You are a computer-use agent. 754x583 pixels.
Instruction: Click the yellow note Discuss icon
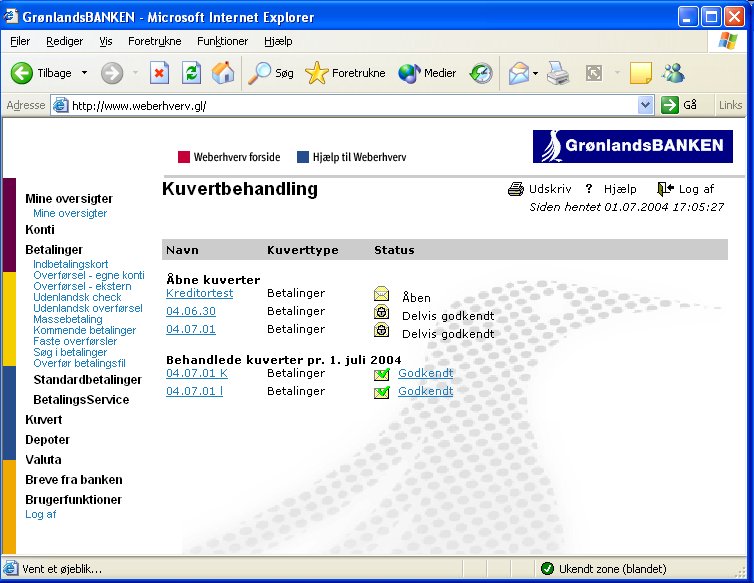(x=641, y=73)
